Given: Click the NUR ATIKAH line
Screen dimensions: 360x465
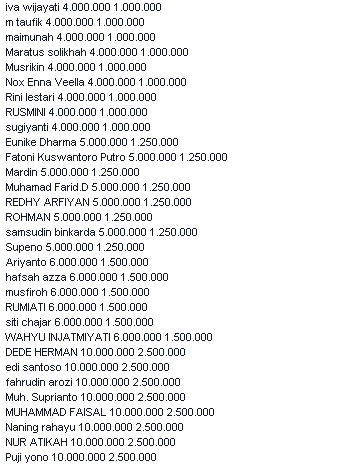Looking at the screenshot, I should pyautogui.click(x=90, y=442).
